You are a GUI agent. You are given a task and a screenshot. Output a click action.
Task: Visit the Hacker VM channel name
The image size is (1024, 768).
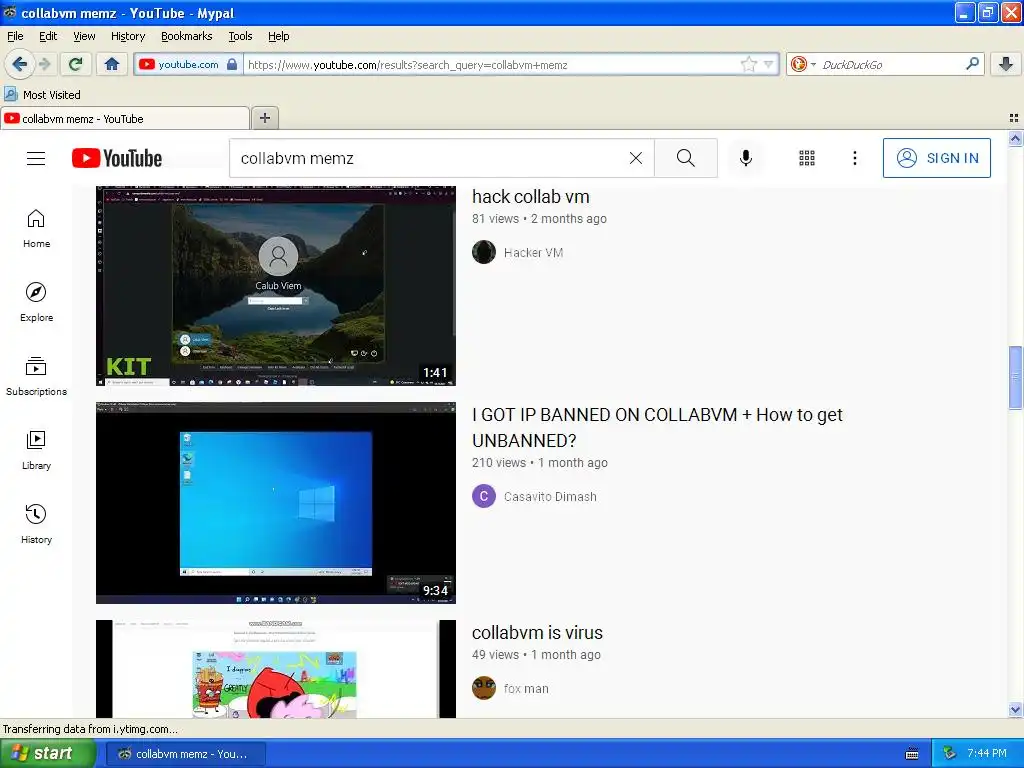pos(533,252)
